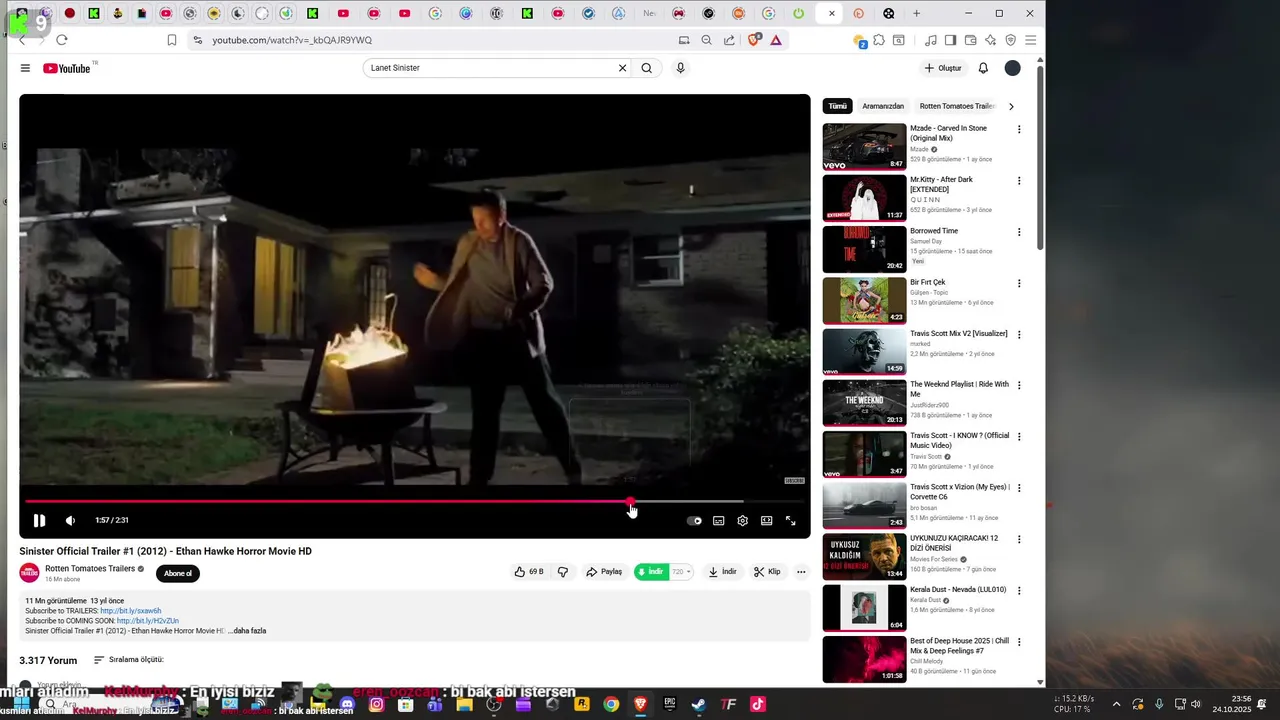Screen dimensions: 1280x720
Task: Open the browser main menu
Action: (1030, 40)
